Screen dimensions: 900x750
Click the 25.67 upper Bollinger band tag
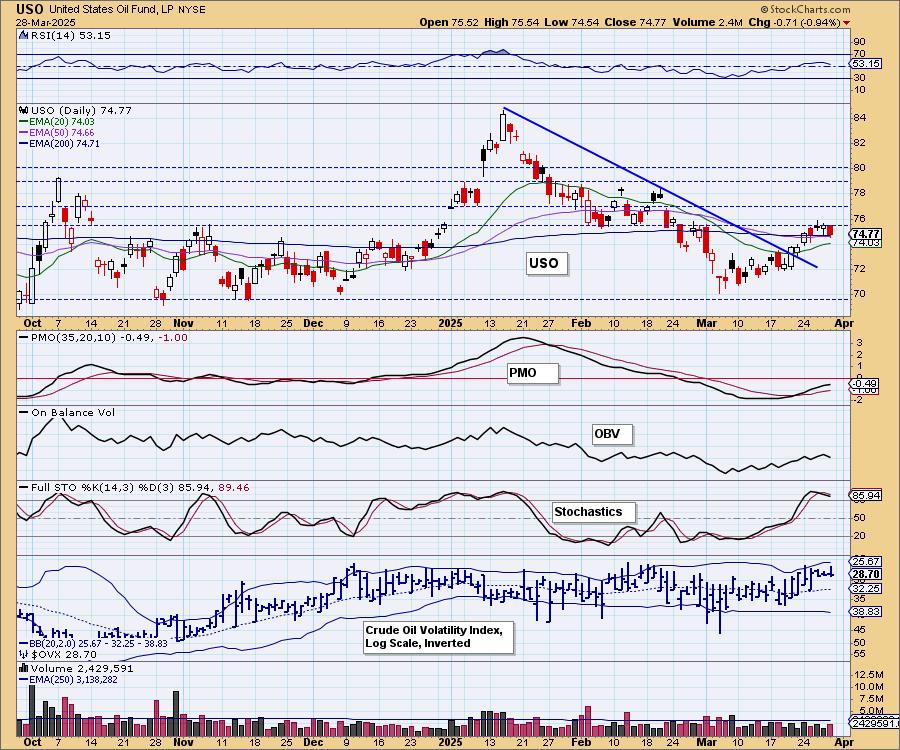pos(867,561)
